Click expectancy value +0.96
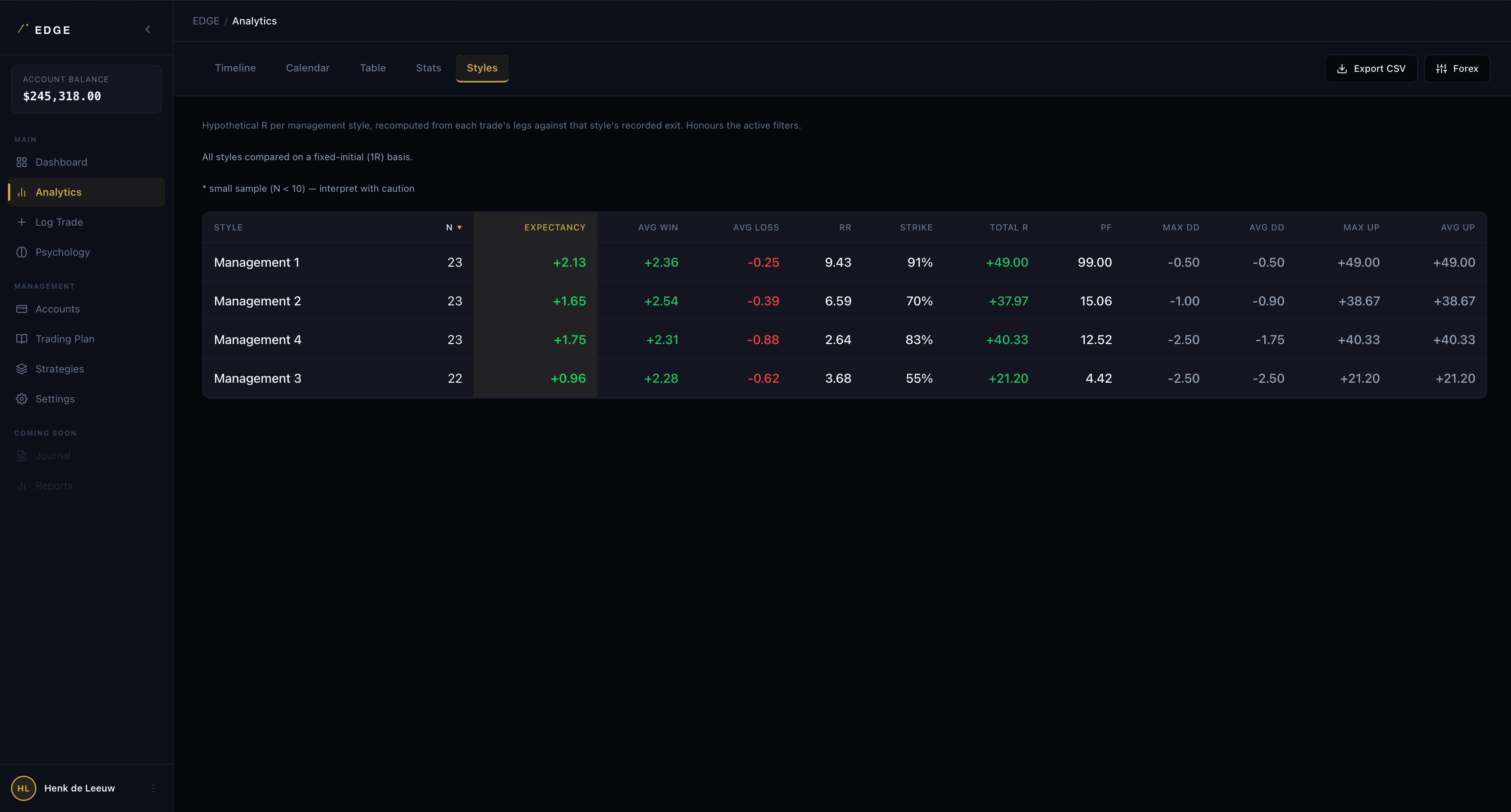This screenshot has width=1511, height=812. pyautogui.click(x=568, y=379)
